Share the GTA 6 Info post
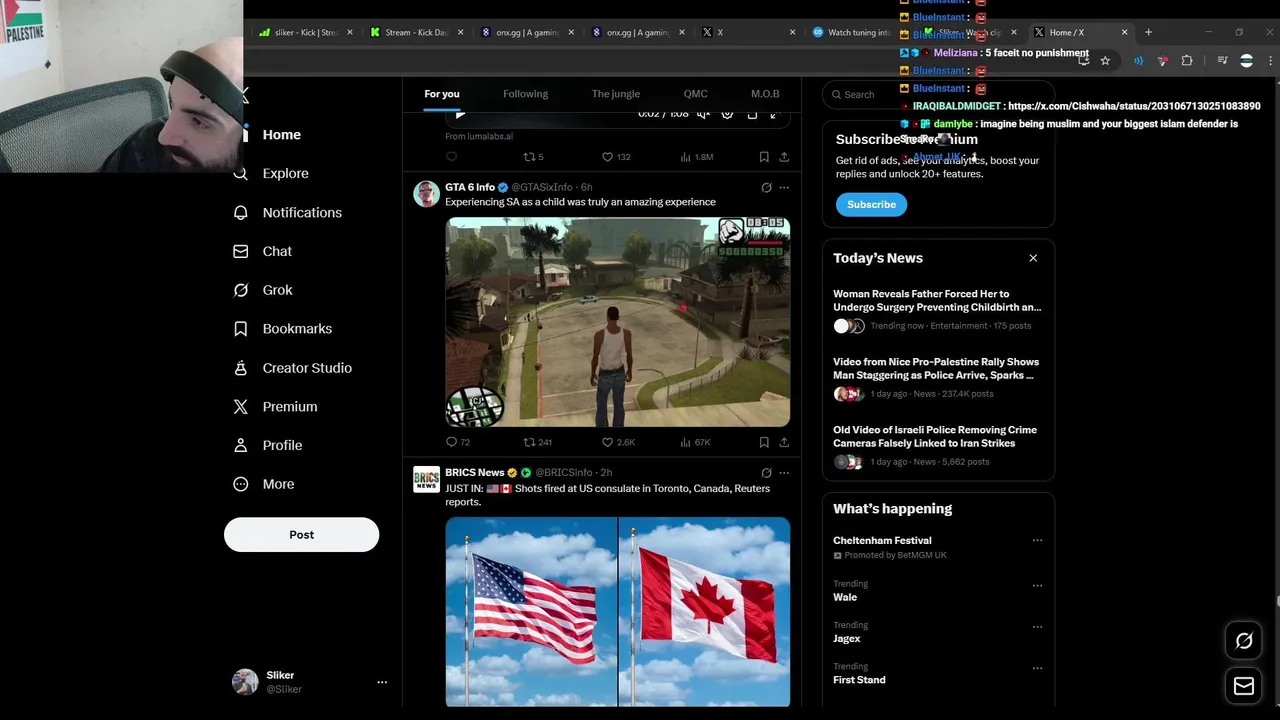 coord(784,442)
